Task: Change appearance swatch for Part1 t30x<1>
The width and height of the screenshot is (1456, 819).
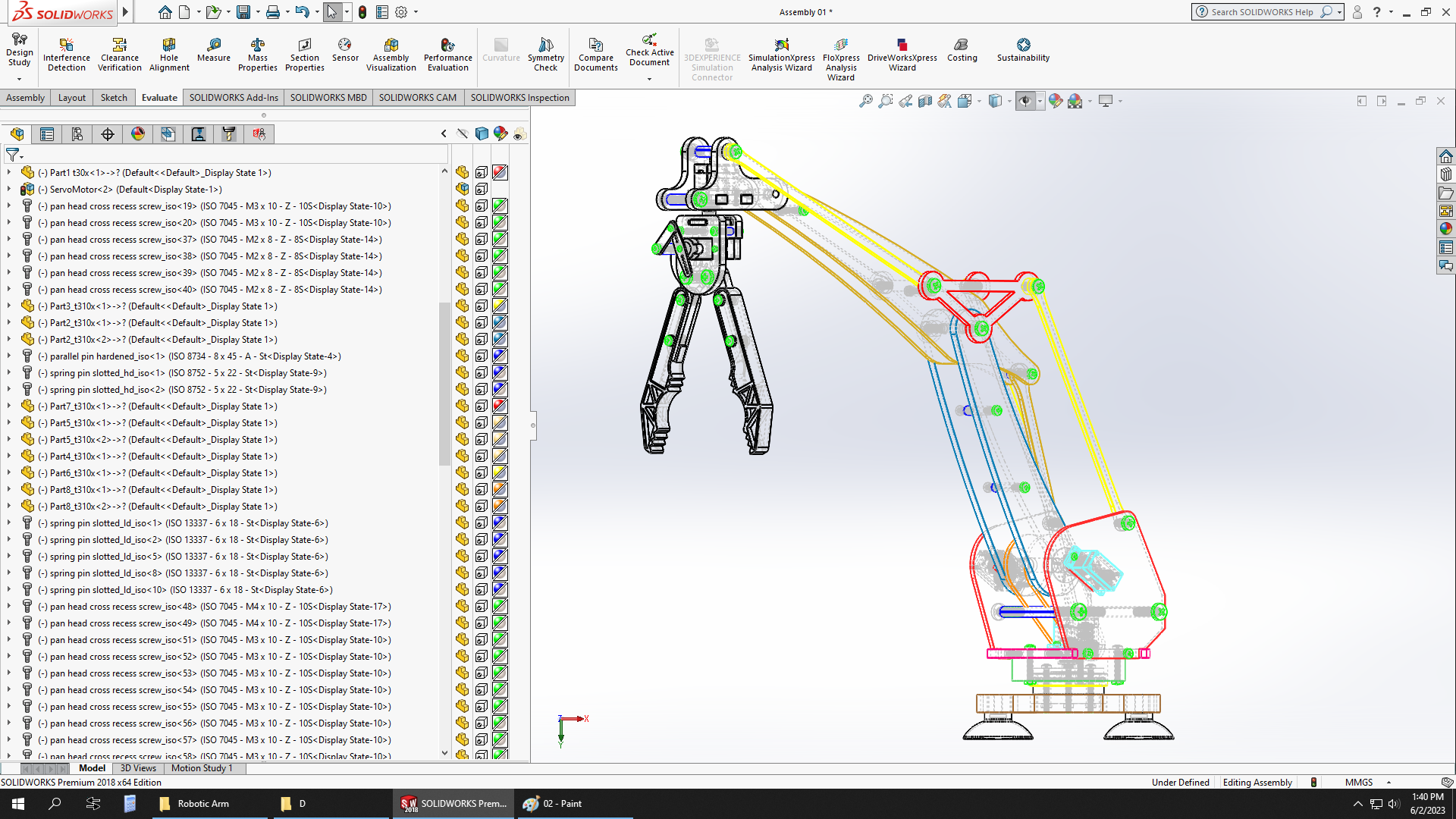Action: [500, 173]
